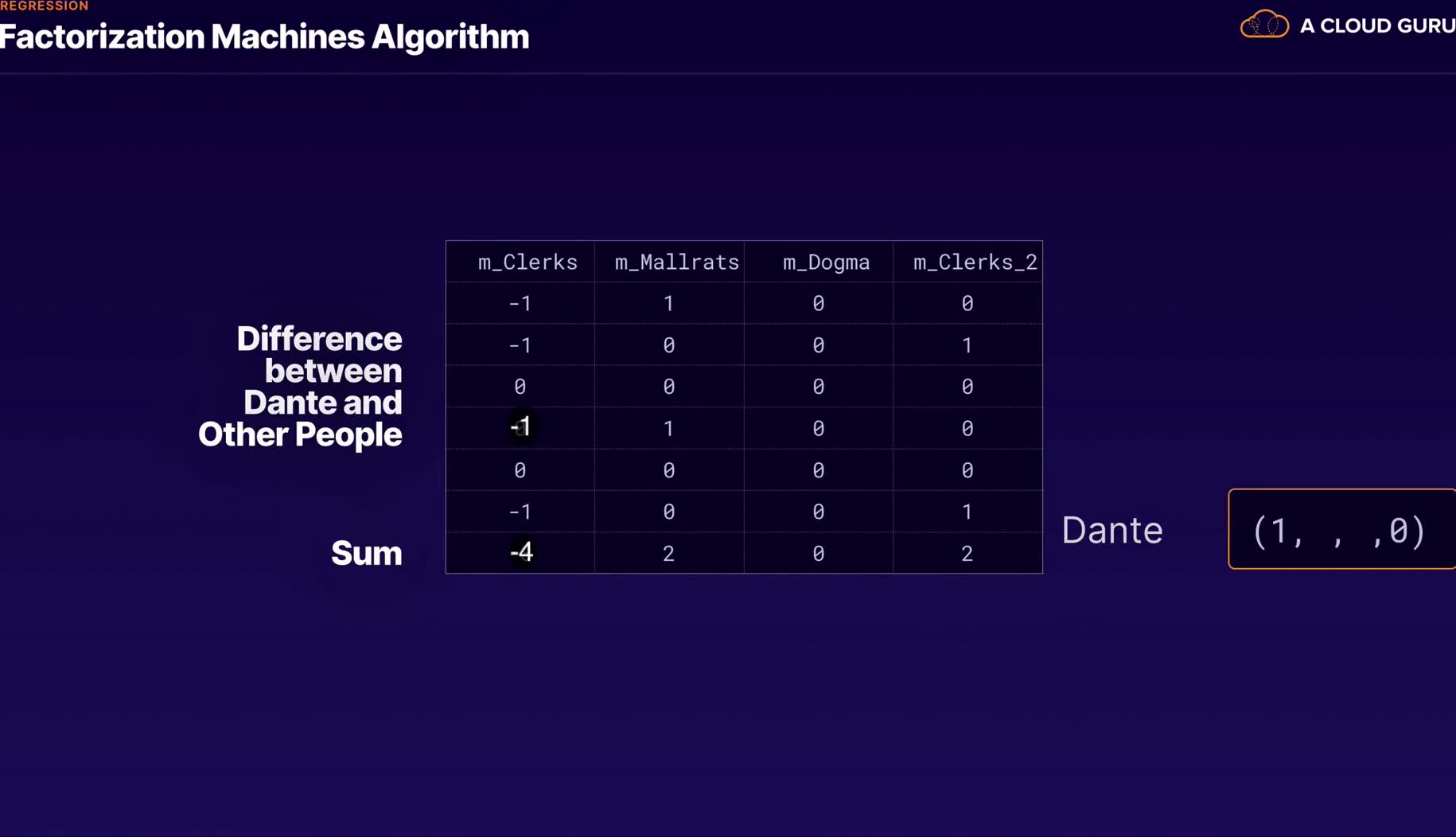Click the highlighted -4 sum cell
Screen dimensions: 1456x837
click(x=521, y=552)
